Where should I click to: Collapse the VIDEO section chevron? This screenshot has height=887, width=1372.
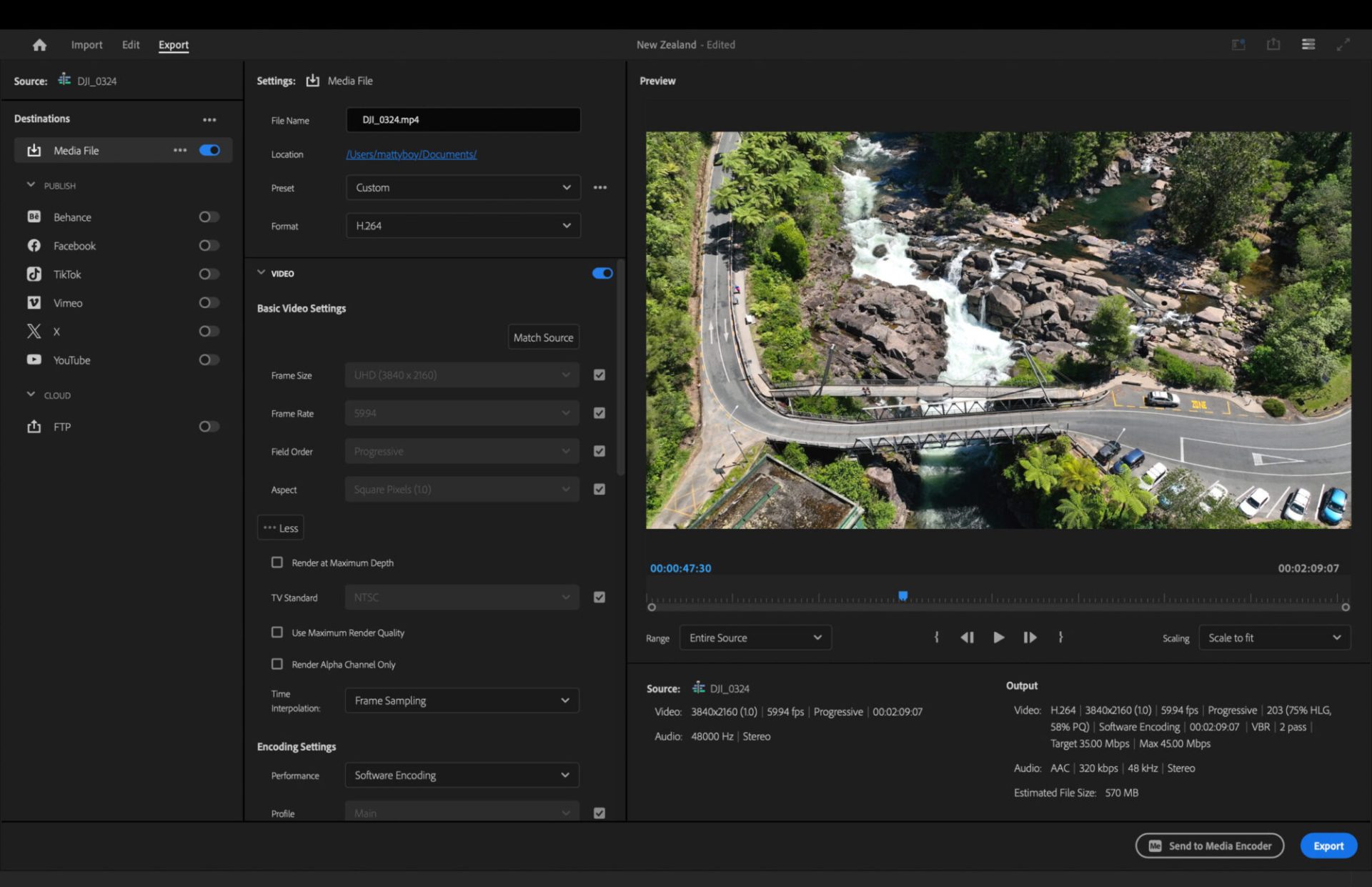coord(261,272)
